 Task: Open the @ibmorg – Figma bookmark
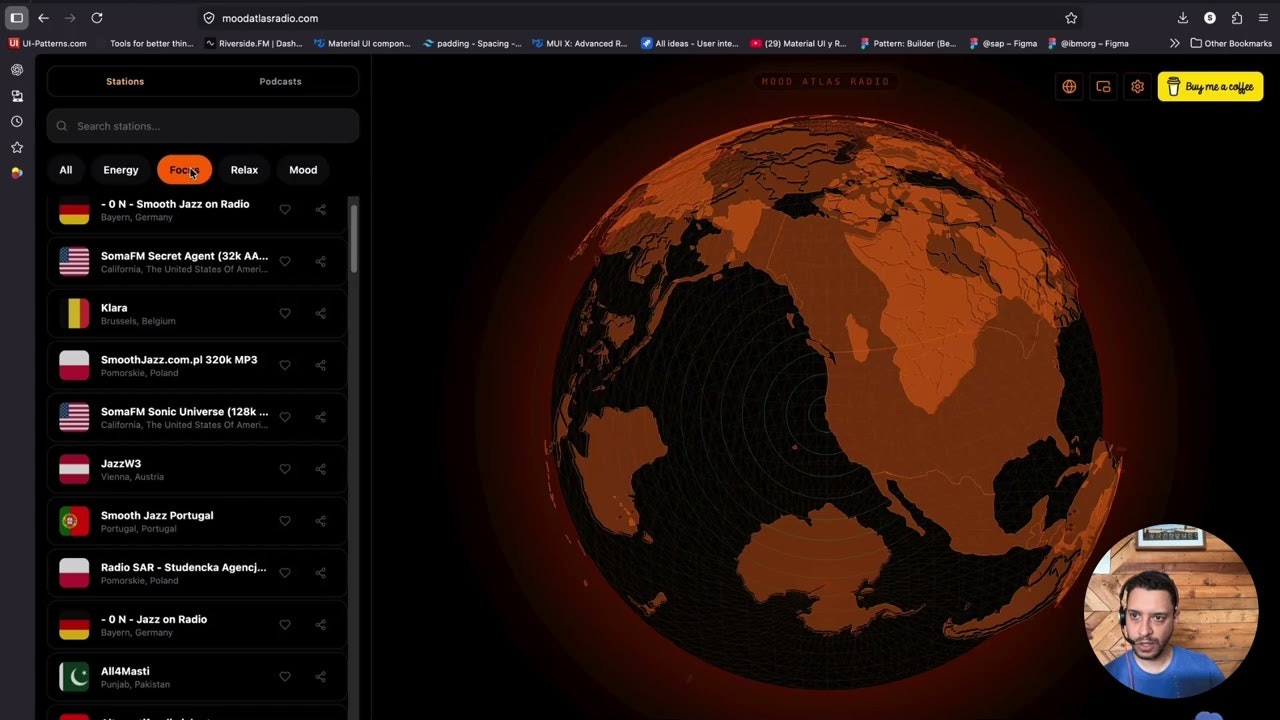(1088, 43)
